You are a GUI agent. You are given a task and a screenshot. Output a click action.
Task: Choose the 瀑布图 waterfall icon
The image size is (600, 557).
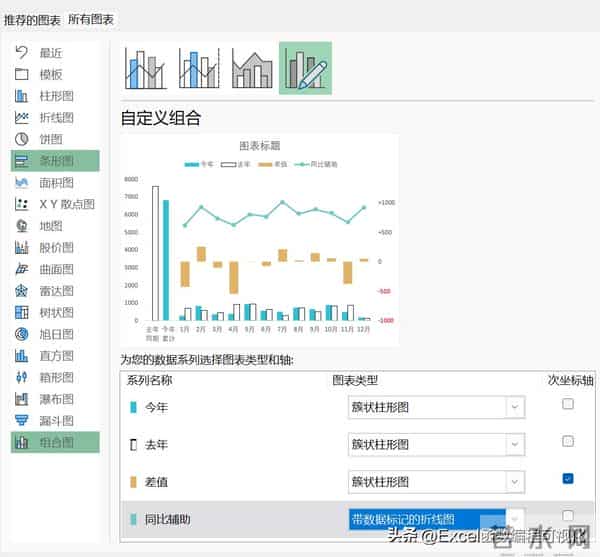[21, 399]
